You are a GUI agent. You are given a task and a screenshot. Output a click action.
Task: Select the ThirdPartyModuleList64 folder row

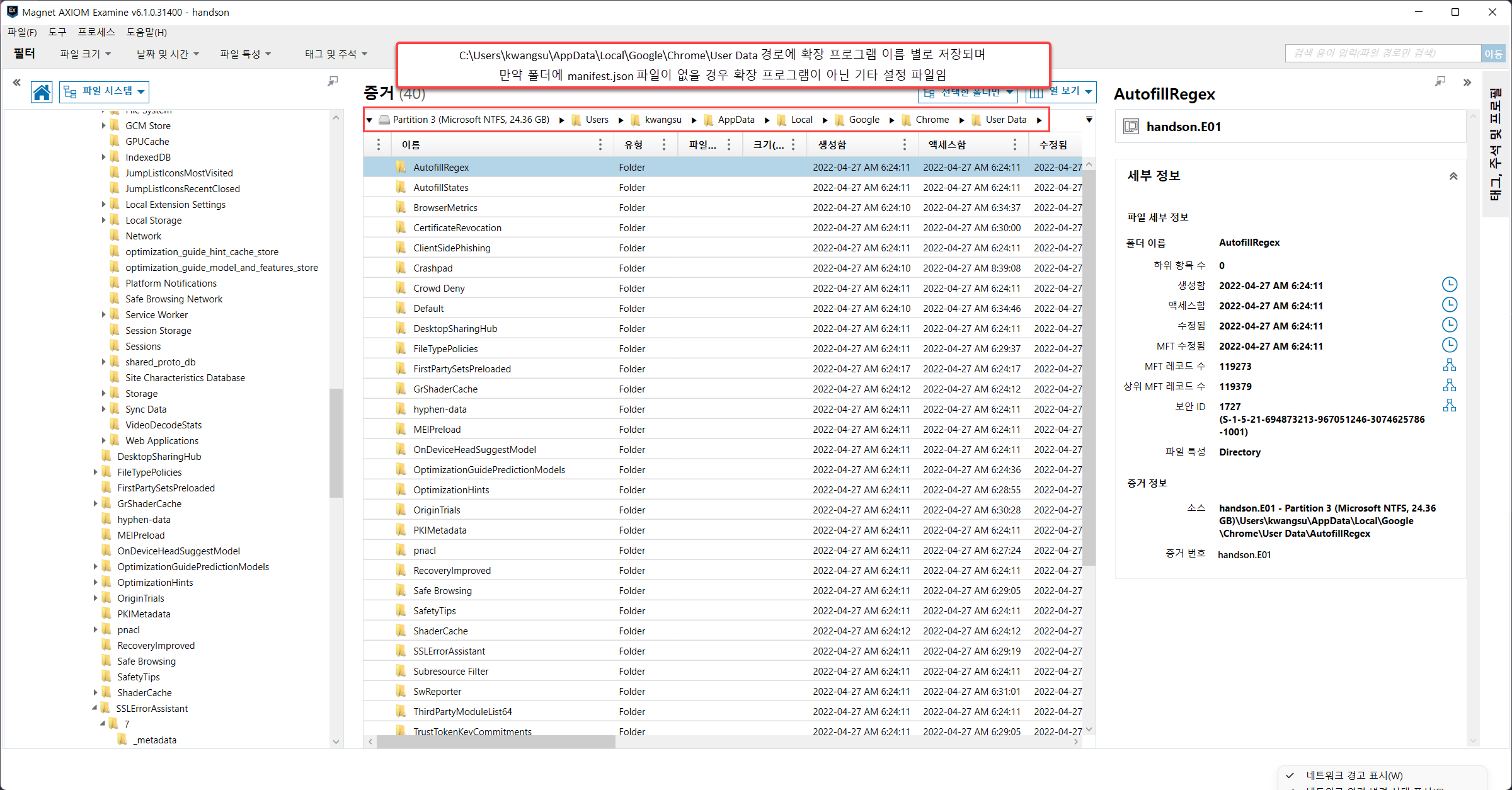[723, 712]
